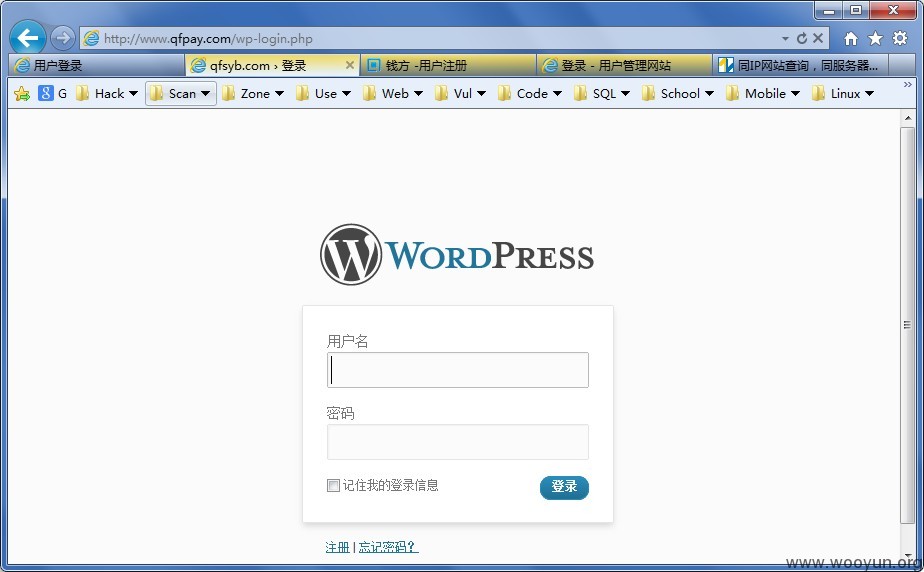This screenshot has height=572, width=924.
Task: Switch to the 钱方 -用户注册 tab
Action: pos(448,65)
